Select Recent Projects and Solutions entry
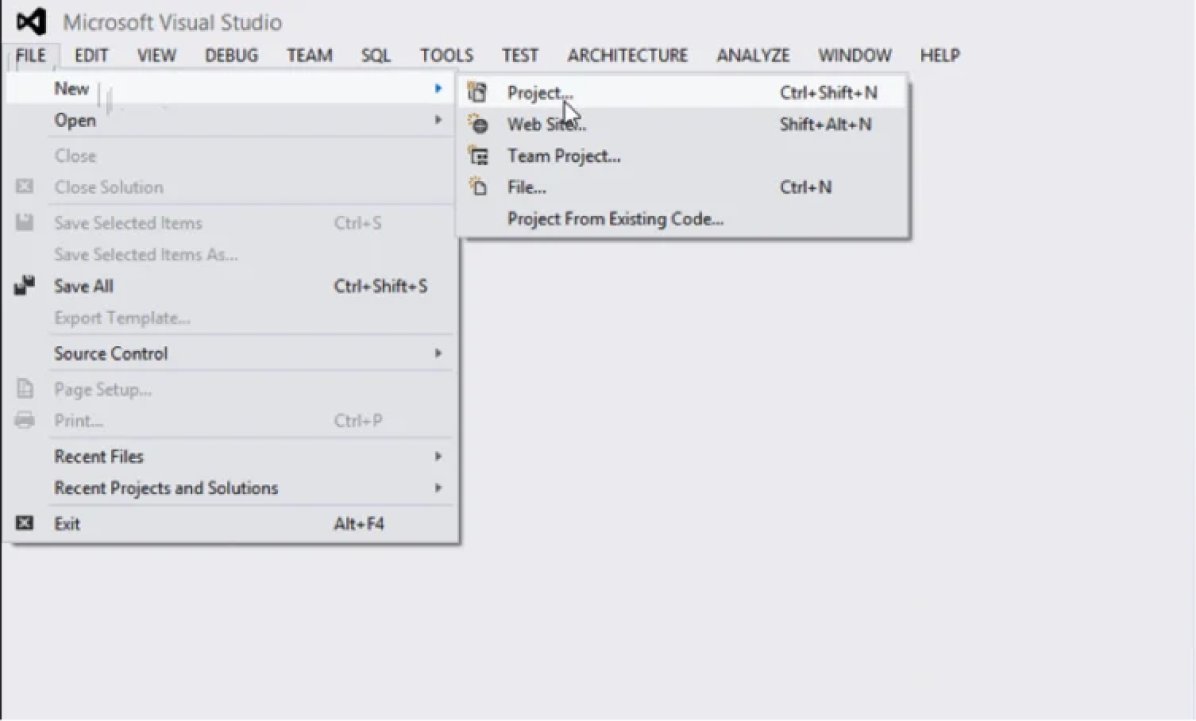Viewport: 1196px width, 721px height. tap(231, 488)
